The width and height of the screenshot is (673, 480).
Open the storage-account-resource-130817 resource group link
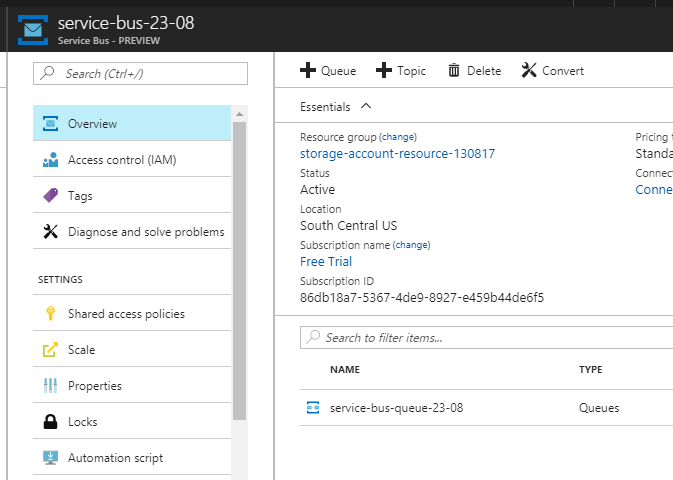[x=397, y=154]
